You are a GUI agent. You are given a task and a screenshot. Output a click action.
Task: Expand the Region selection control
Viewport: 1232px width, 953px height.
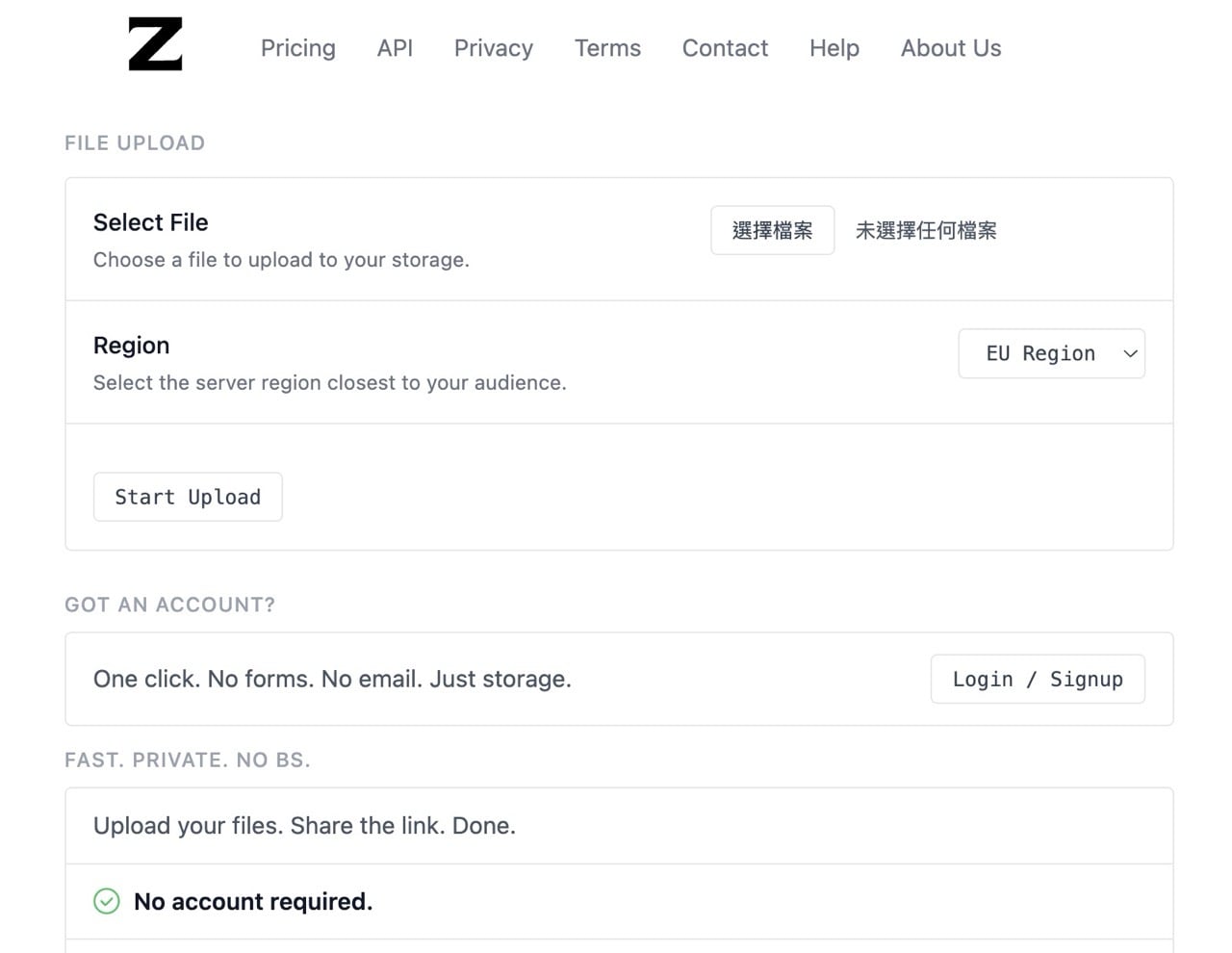[x=1051, y=353]
